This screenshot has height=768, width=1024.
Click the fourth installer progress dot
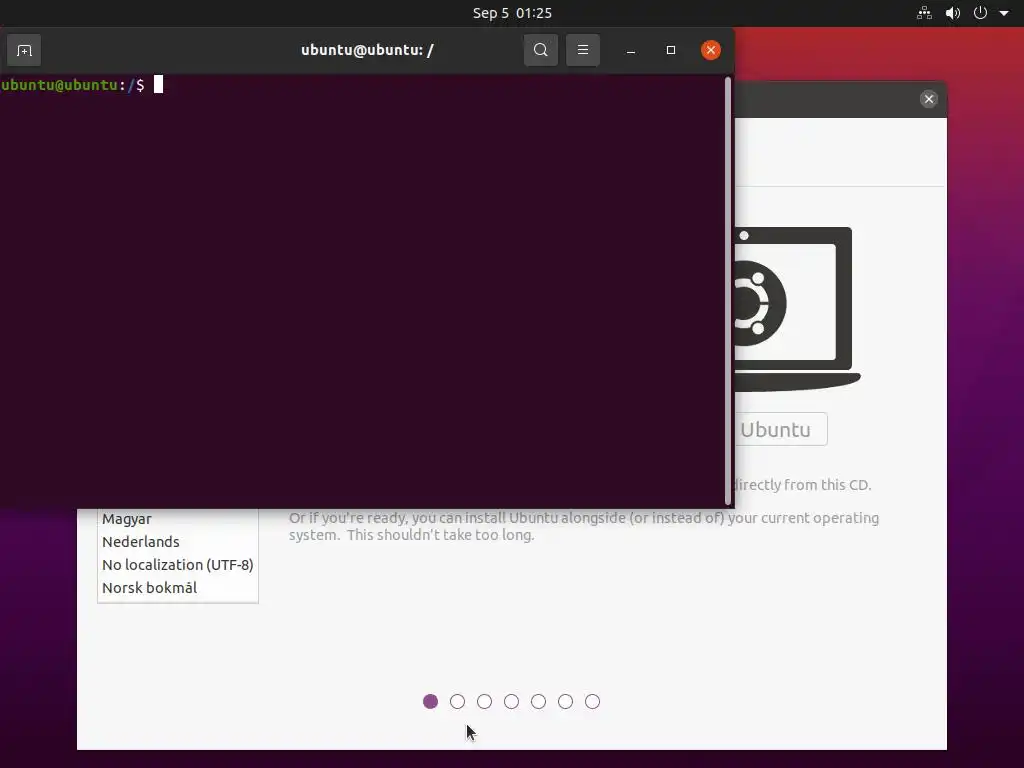511,701
